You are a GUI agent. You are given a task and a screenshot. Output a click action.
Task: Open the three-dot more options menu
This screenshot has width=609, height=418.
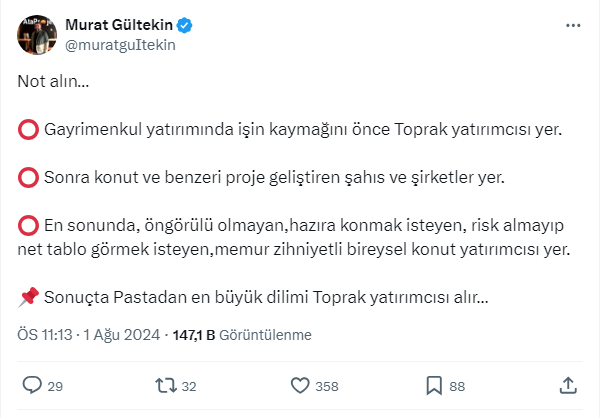coord(571,24)
